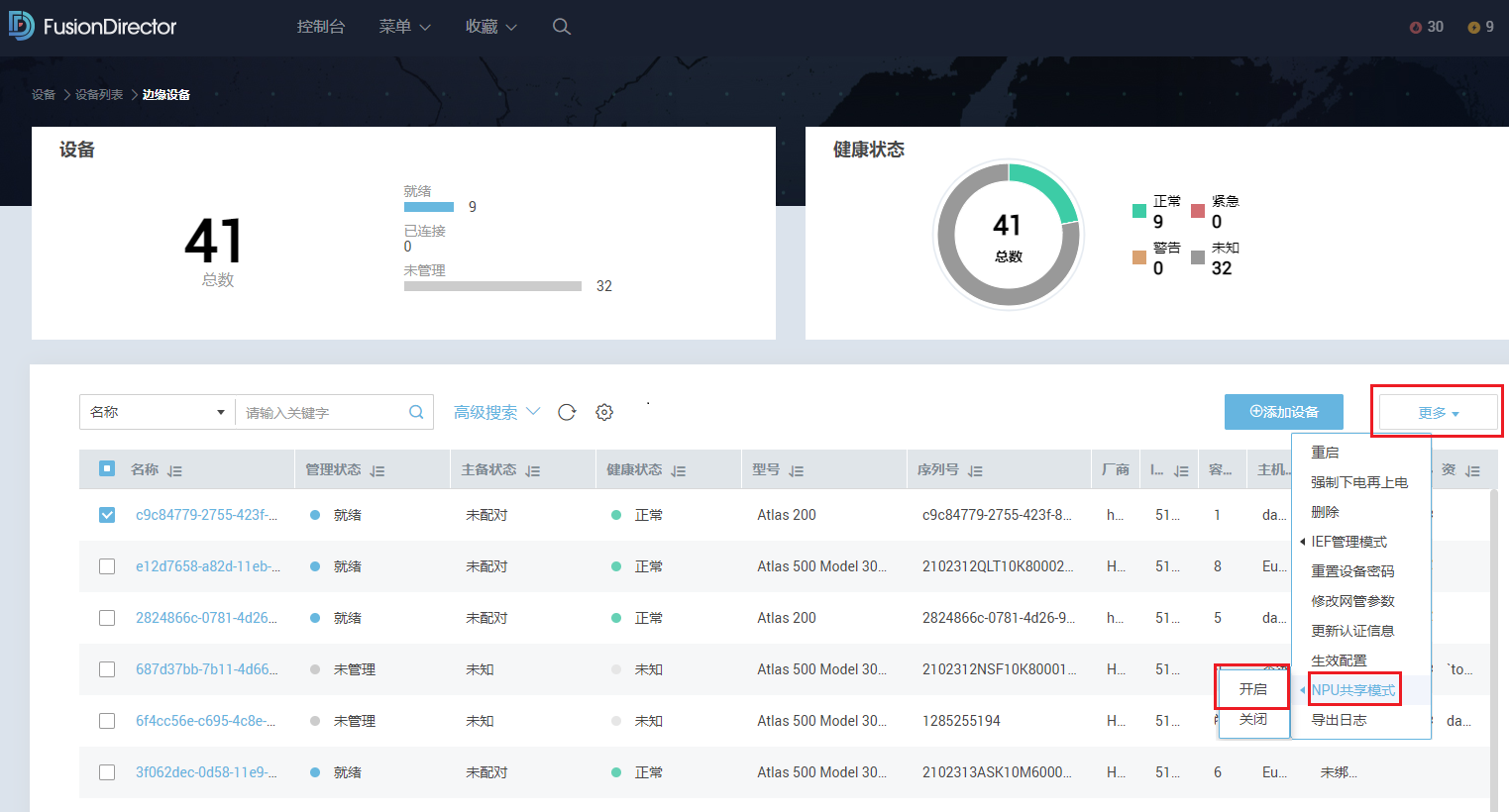
Task: Expand 高级搜索 advanced search
Action: (x=496, y=412)
